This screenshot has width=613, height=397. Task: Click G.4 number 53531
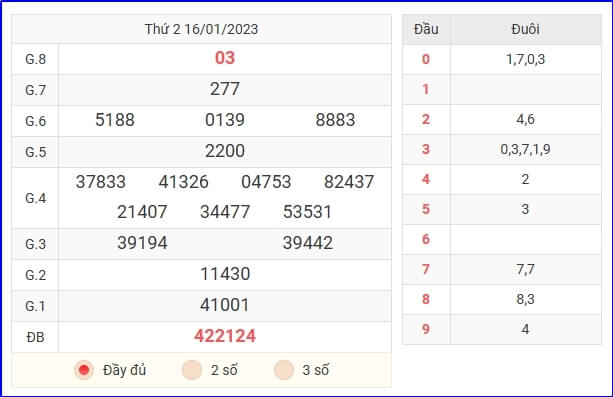point(307,212)
